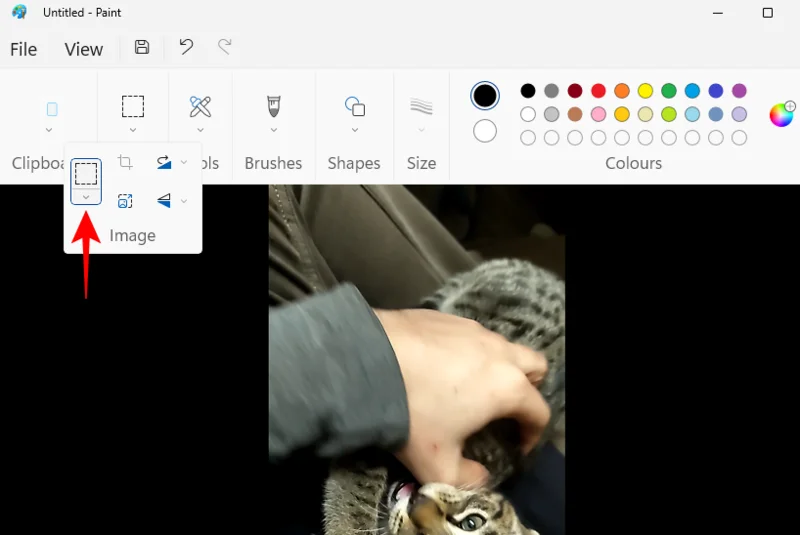
Task: Open the View menu
Action: click(84, 49)
